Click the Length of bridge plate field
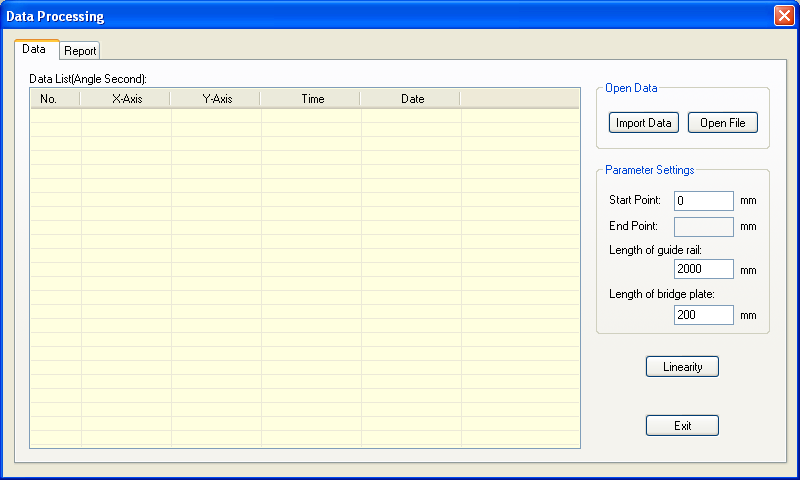The height and width of the screenshot is (480, 800). point(703,316)
